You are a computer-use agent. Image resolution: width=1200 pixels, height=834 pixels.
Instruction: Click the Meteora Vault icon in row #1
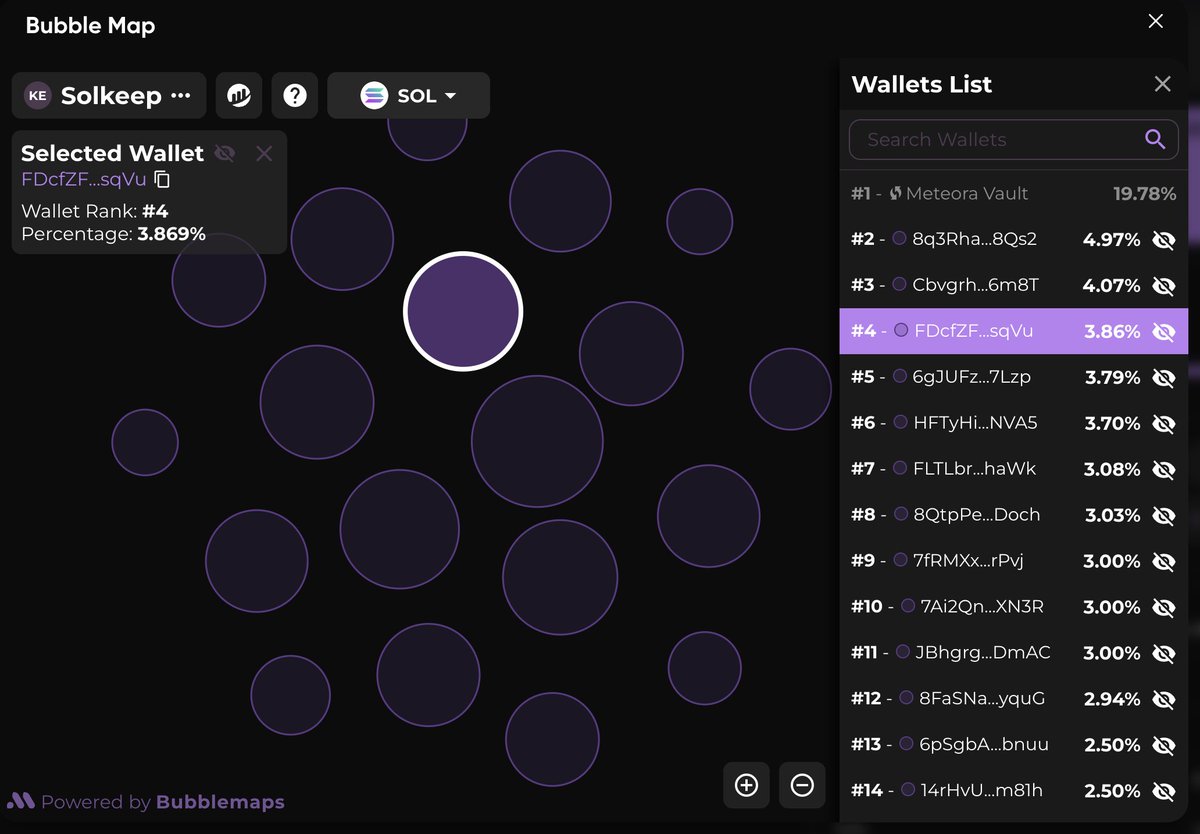tap(896, 193)
